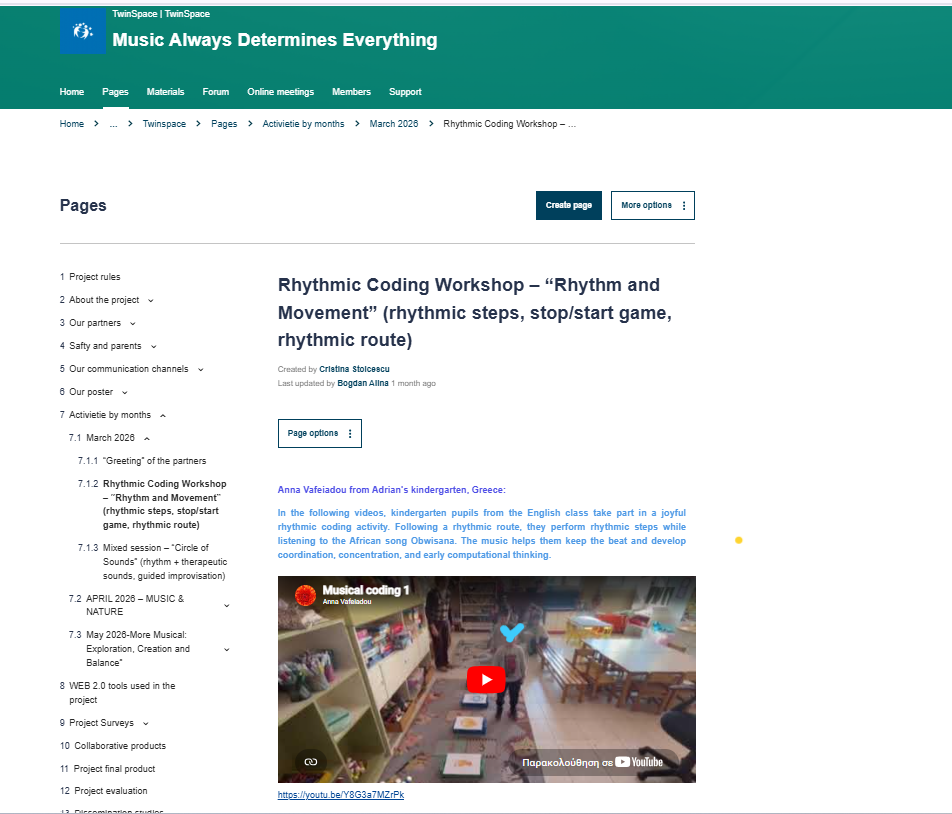The image size is (952, 814).
Task: Select Rhythmic Coding Workshop sidebar page
Action: (165, 504)
